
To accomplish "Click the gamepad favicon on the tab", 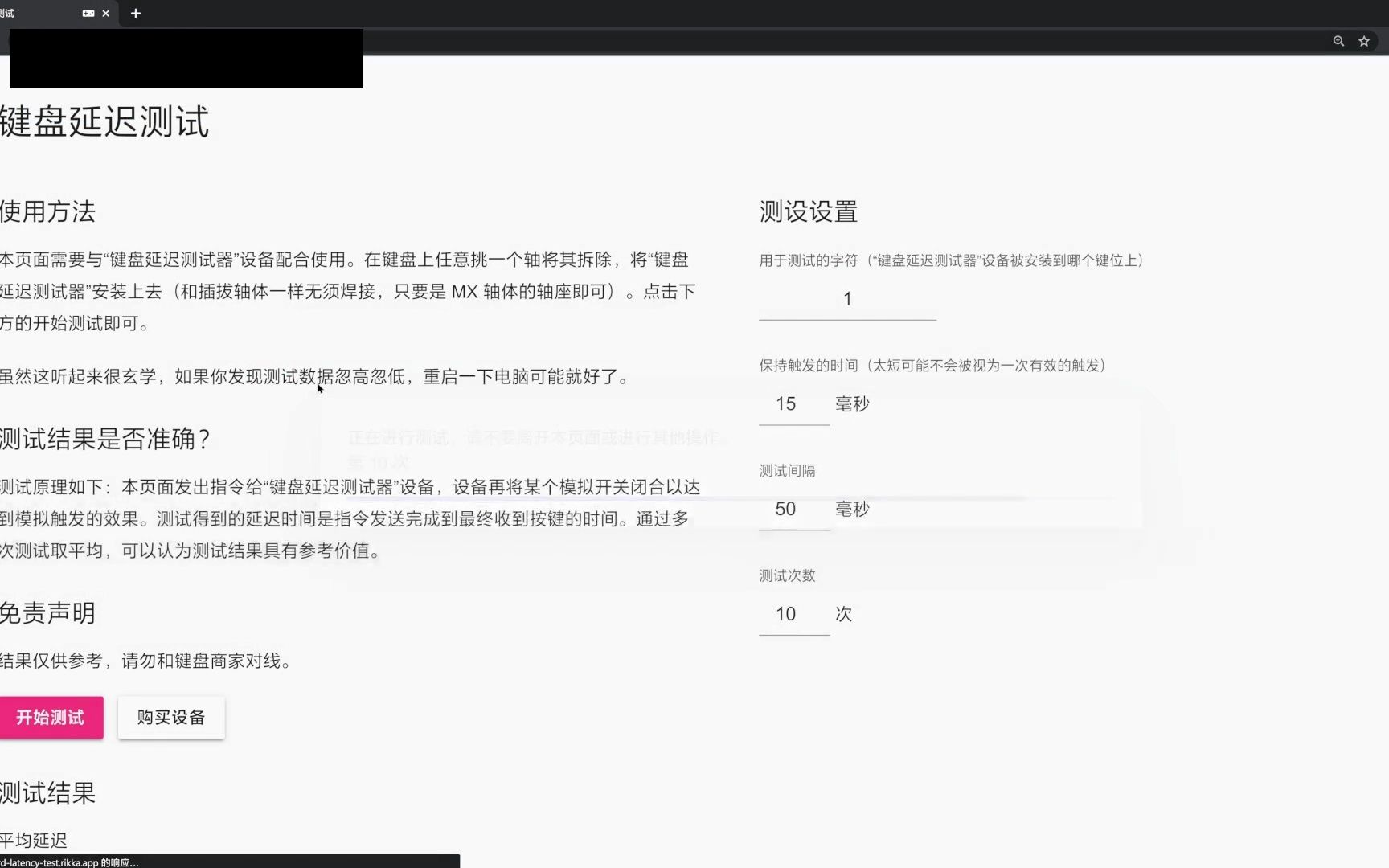I will tap(88, 14).
